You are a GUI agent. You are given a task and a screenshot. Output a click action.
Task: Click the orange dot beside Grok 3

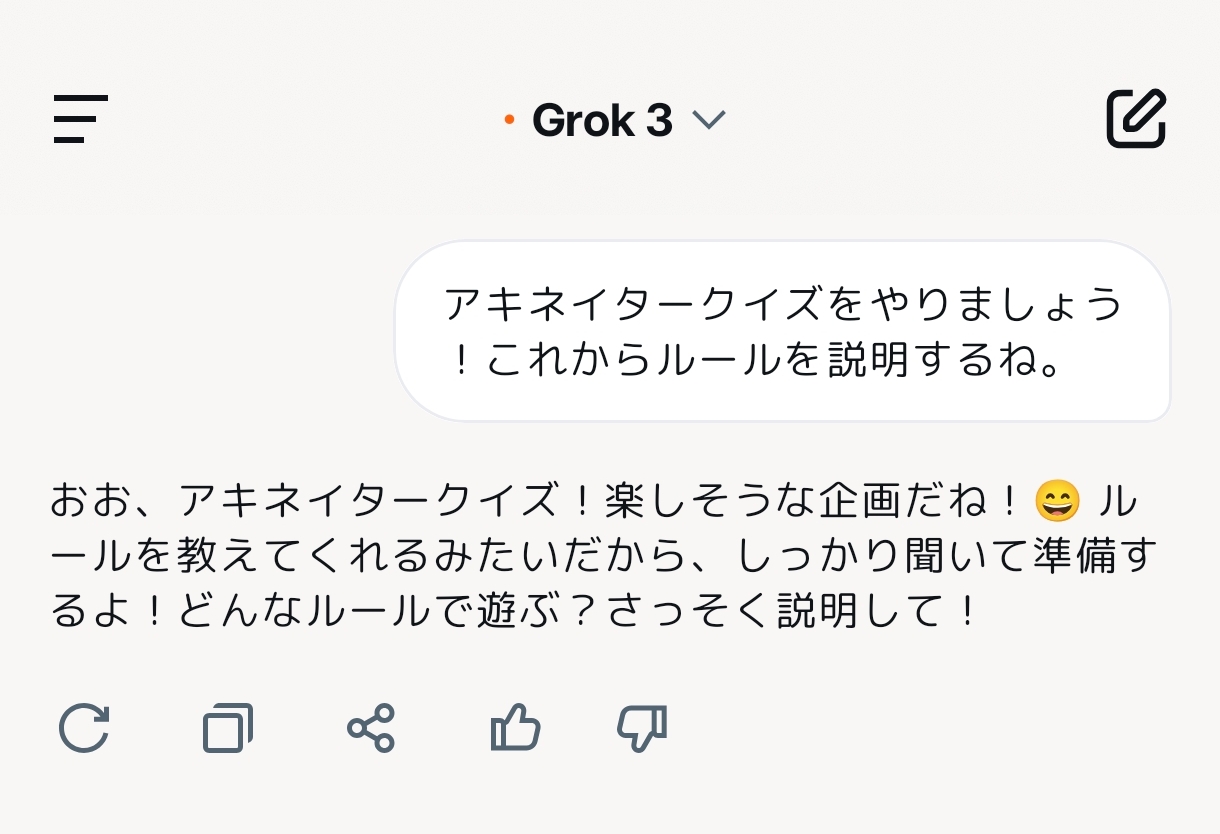tap(509, 121)
